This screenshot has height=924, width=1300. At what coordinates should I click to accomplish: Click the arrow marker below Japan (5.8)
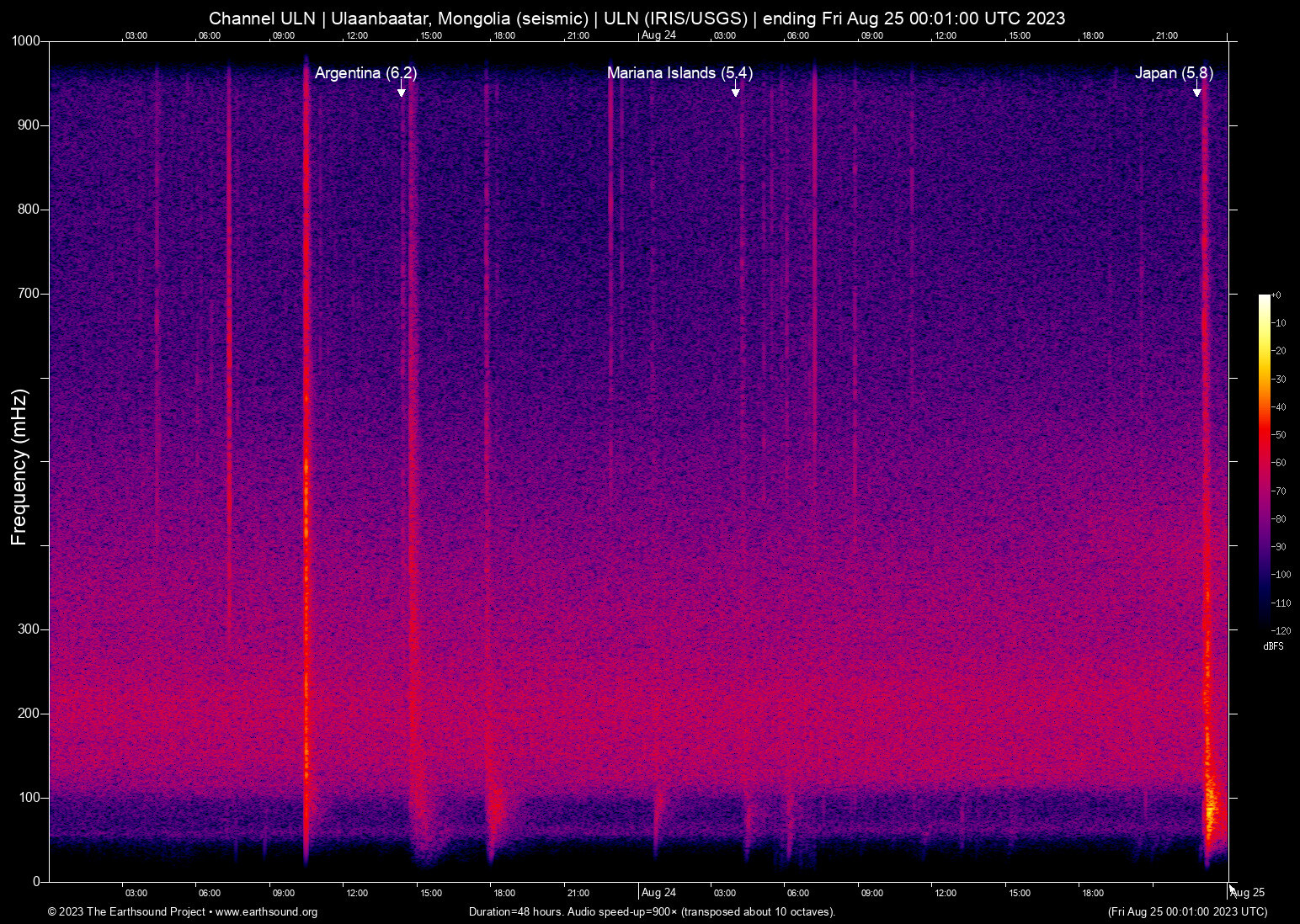[x=1196, y=90]
